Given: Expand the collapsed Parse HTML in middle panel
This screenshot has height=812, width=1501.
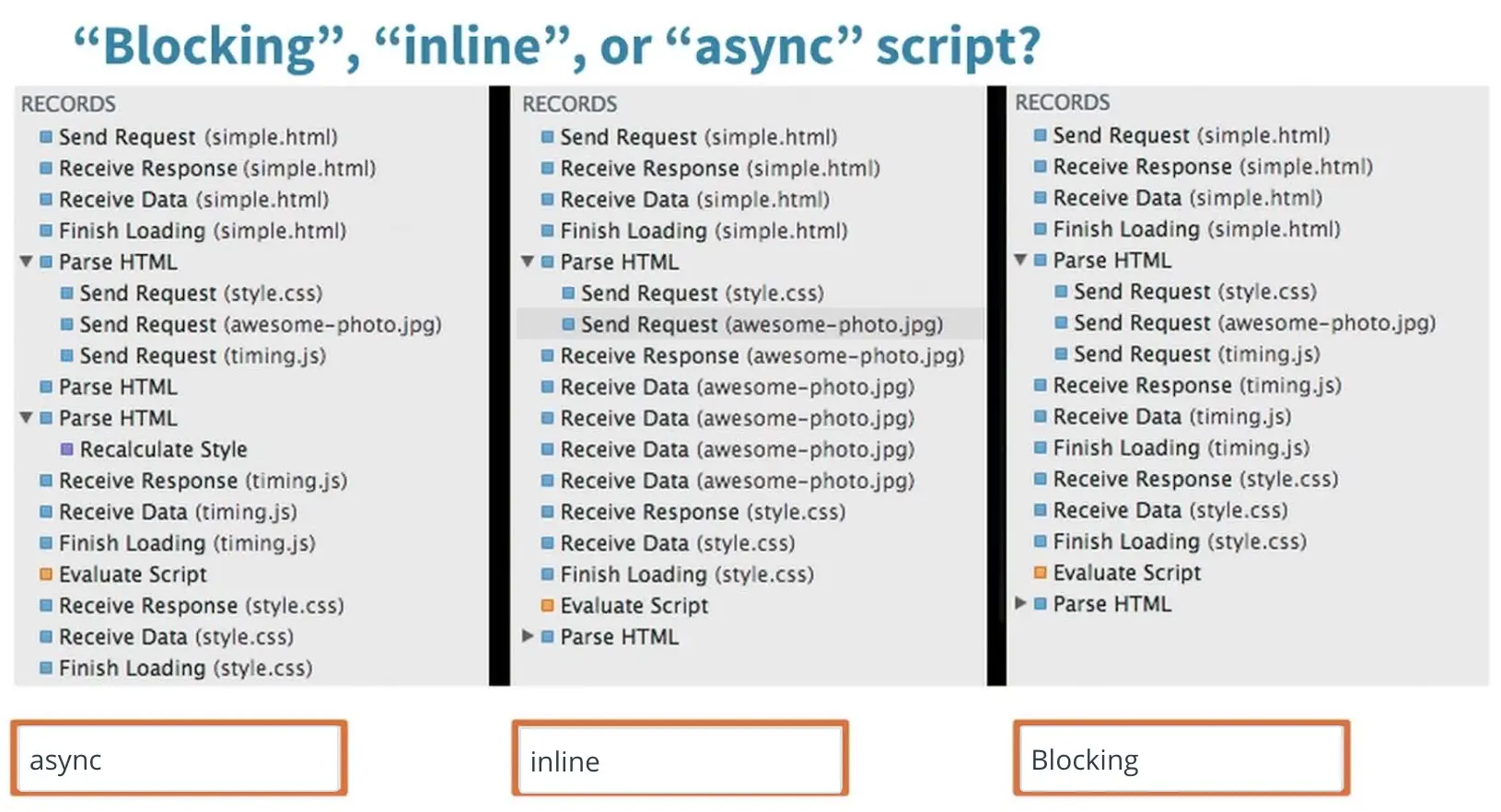Looking at the screenshot, I should click(x=528, y=636).
